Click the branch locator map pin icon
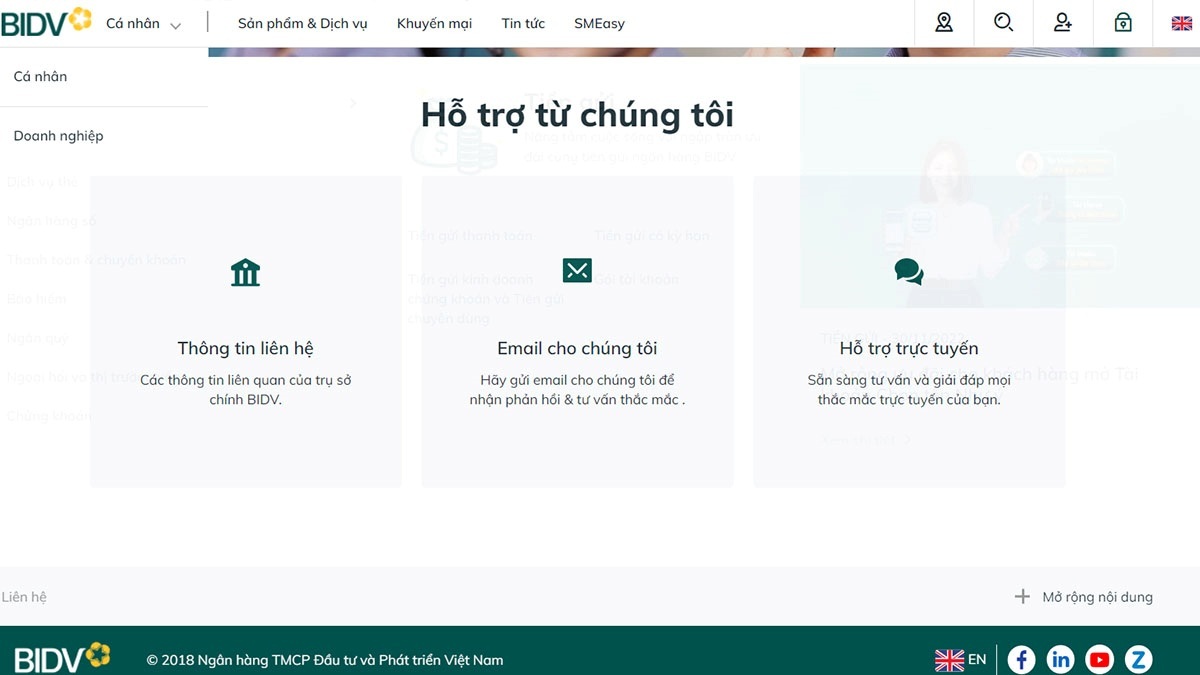Image resolution: width=1200 pixels, height=675 pixels. point(944,23)
